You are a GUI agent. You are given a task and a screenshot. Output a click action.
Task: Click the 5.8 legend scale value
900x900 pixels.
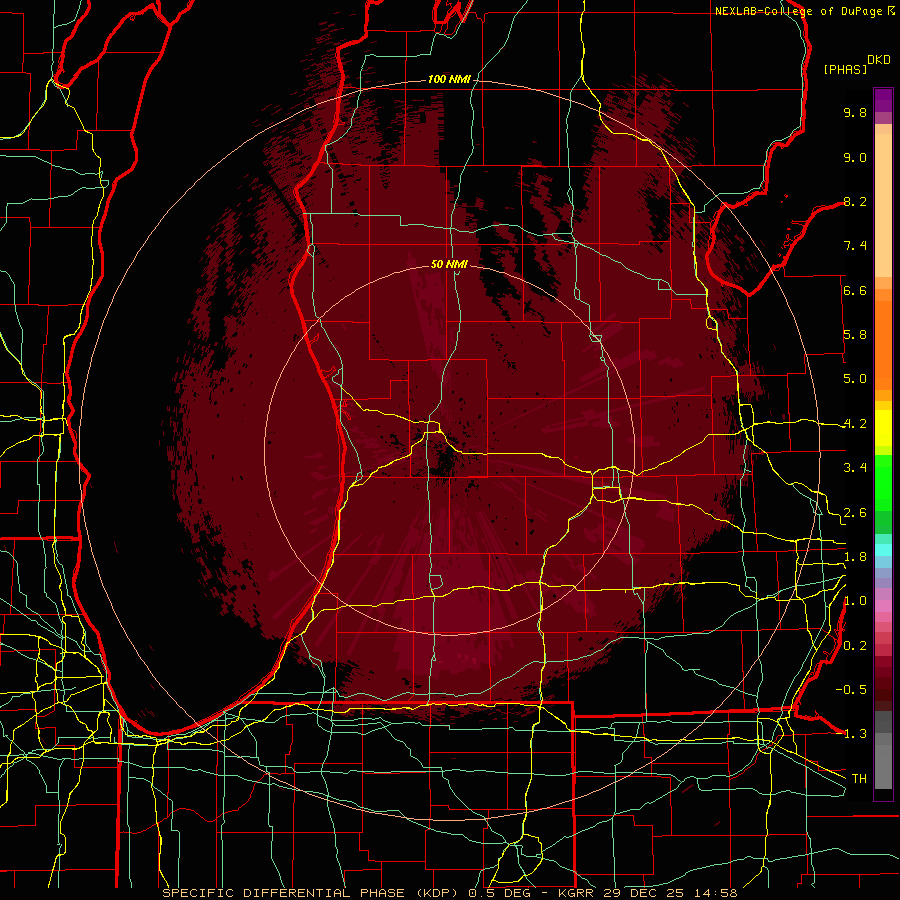tap(855, 335)
